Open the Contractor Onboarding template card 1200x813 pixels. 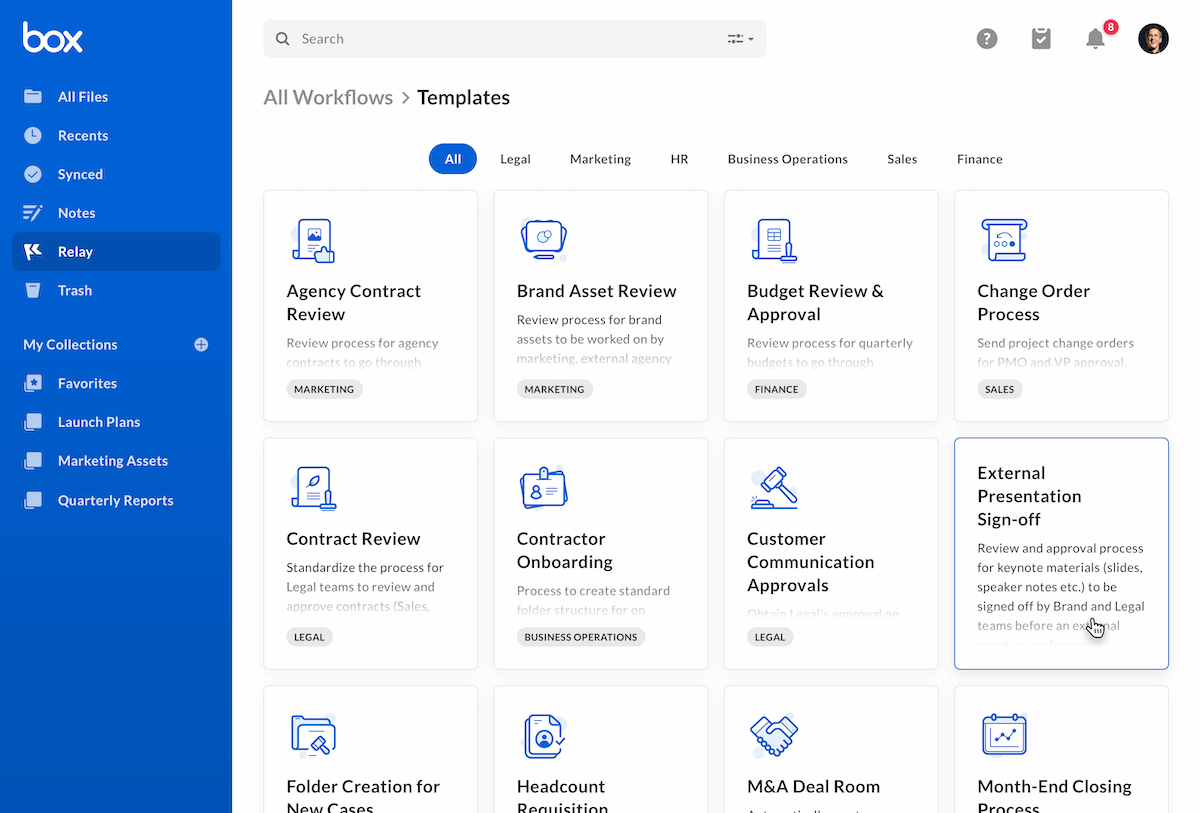(x=600, y=552)
